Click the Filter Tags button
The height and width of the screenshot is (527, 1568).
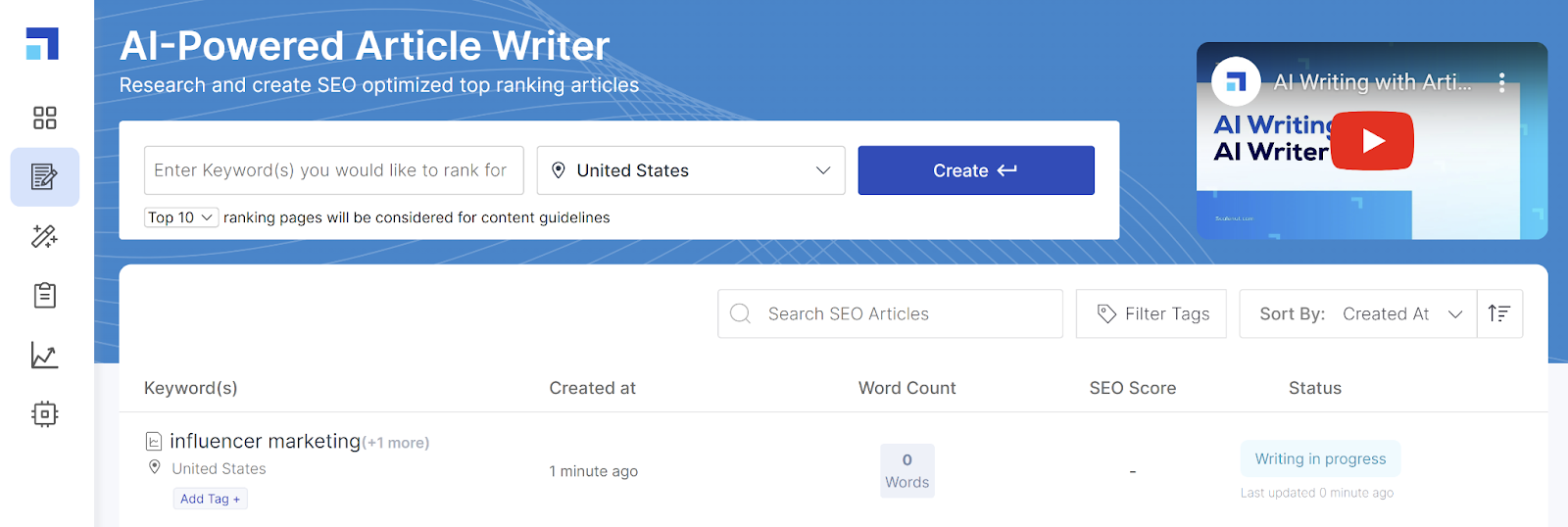[1151, 313]
